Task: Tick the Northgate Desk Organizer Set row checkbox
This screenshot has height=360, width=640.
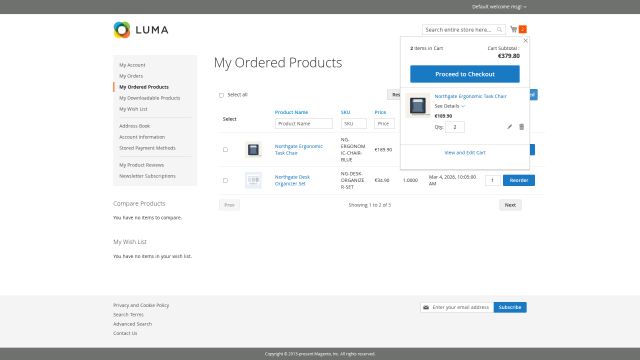Action: [225, 180]
